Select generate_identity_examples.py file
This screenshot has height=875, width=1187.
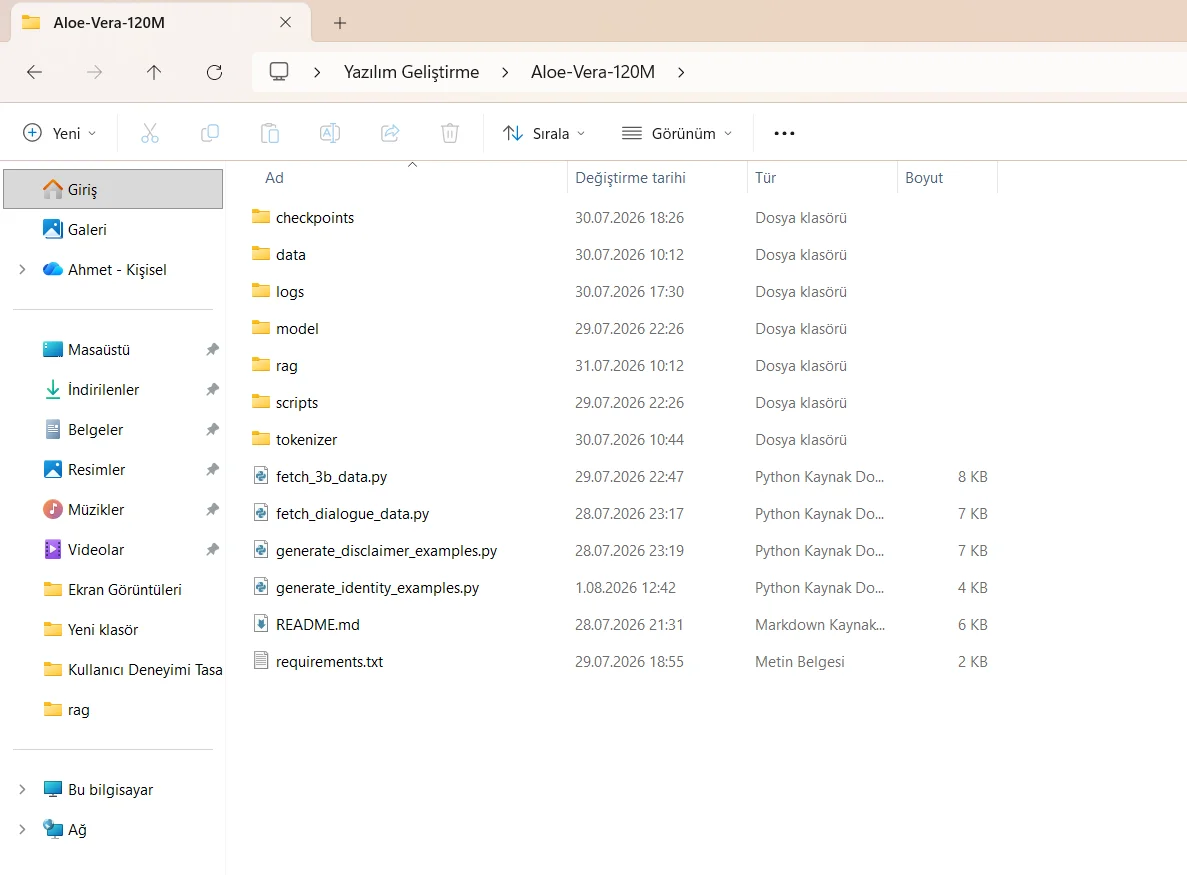point(377,587)
